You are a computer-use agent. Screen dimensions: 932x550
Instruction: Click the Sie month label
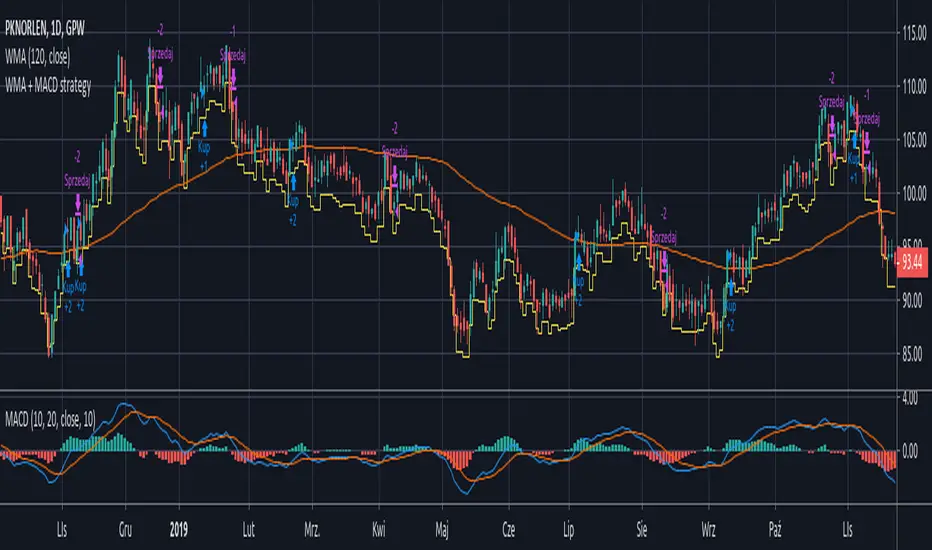point(642,530)
